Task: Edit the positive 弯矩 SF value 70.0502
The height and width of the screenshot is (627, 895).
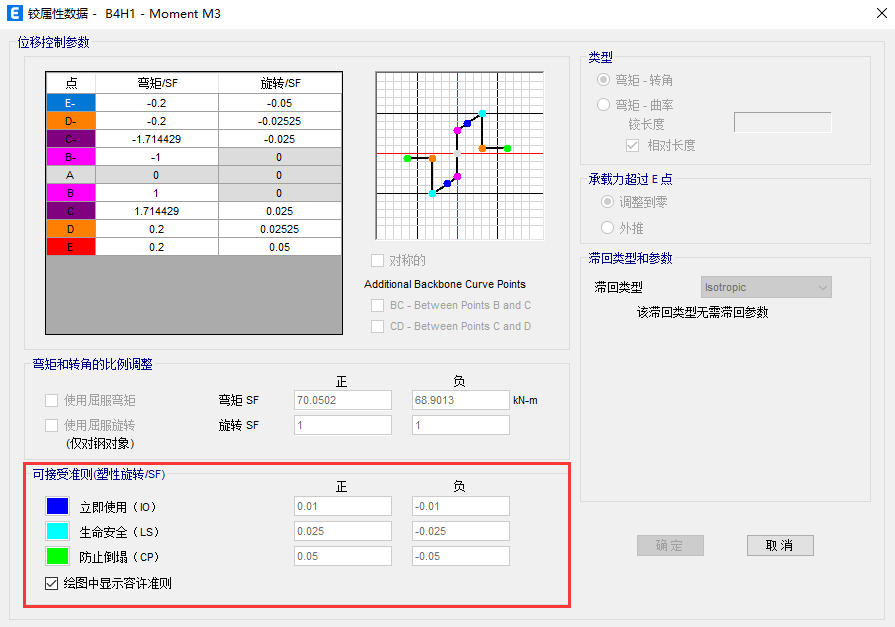Action: (342, 400)
